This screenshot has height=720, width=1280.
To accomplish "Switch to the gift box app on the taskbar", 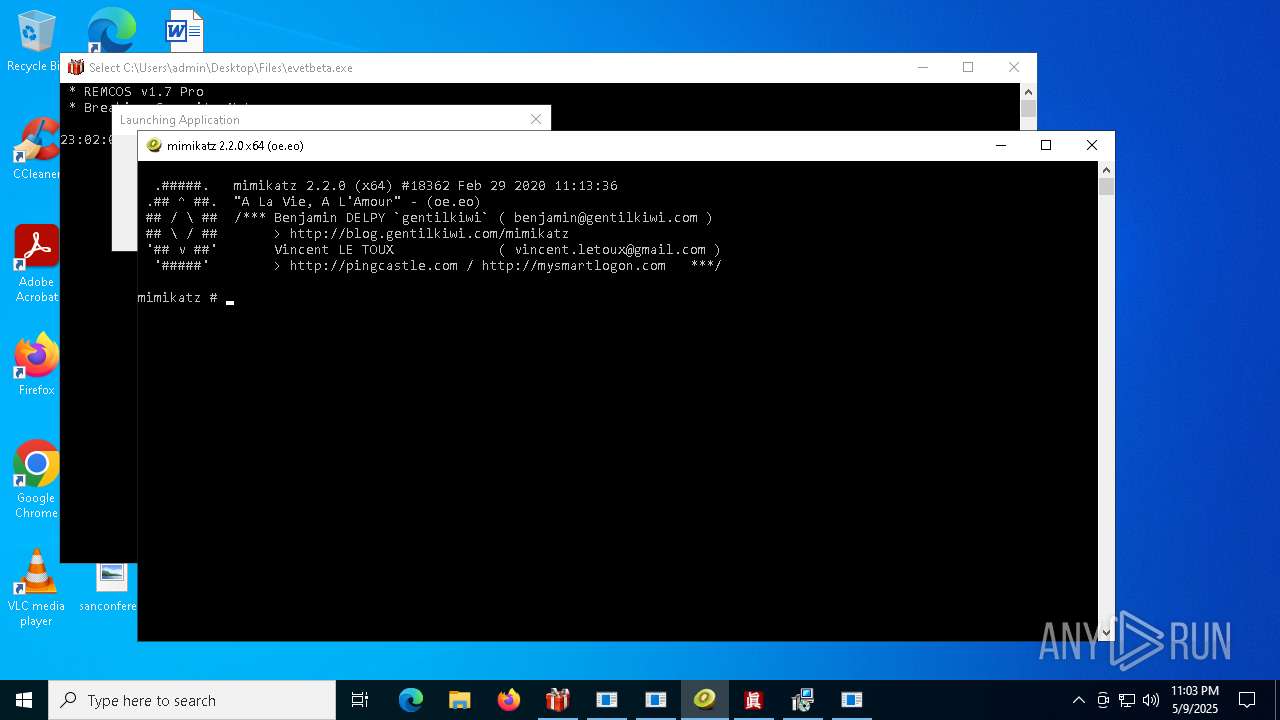I will [558, 700].
